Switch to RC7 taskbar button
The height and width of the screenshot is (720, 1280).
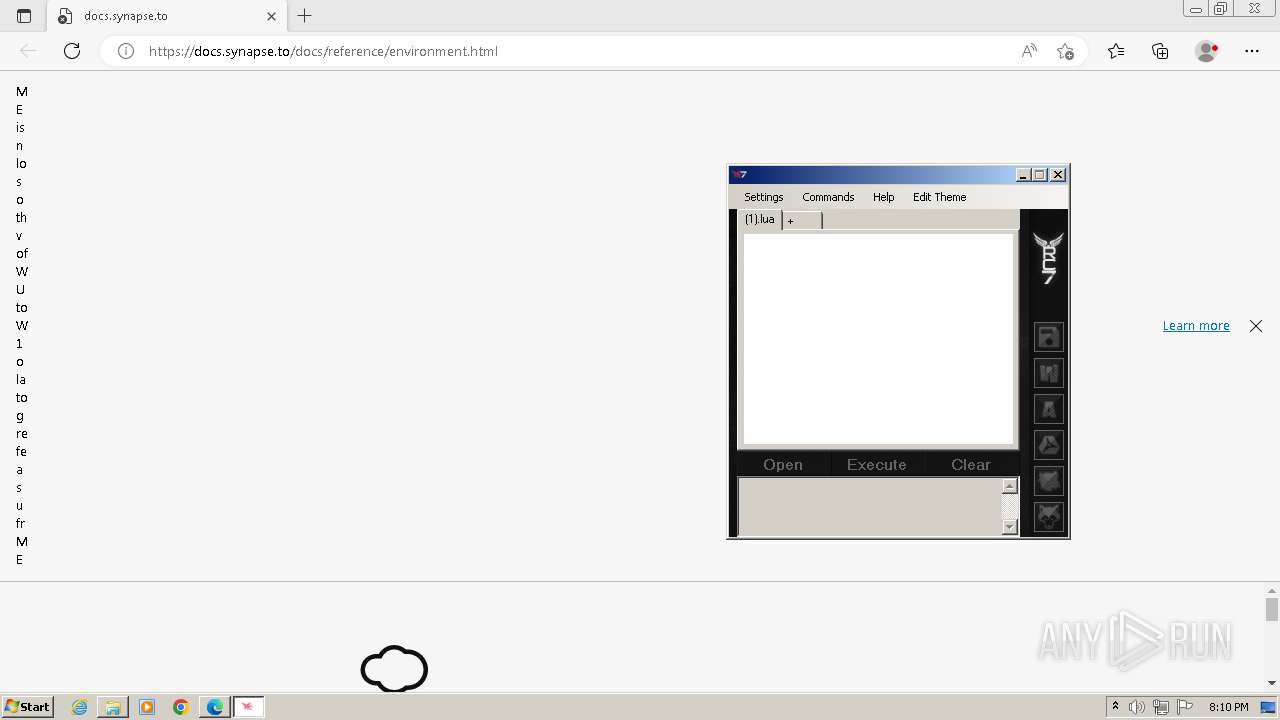248,707
